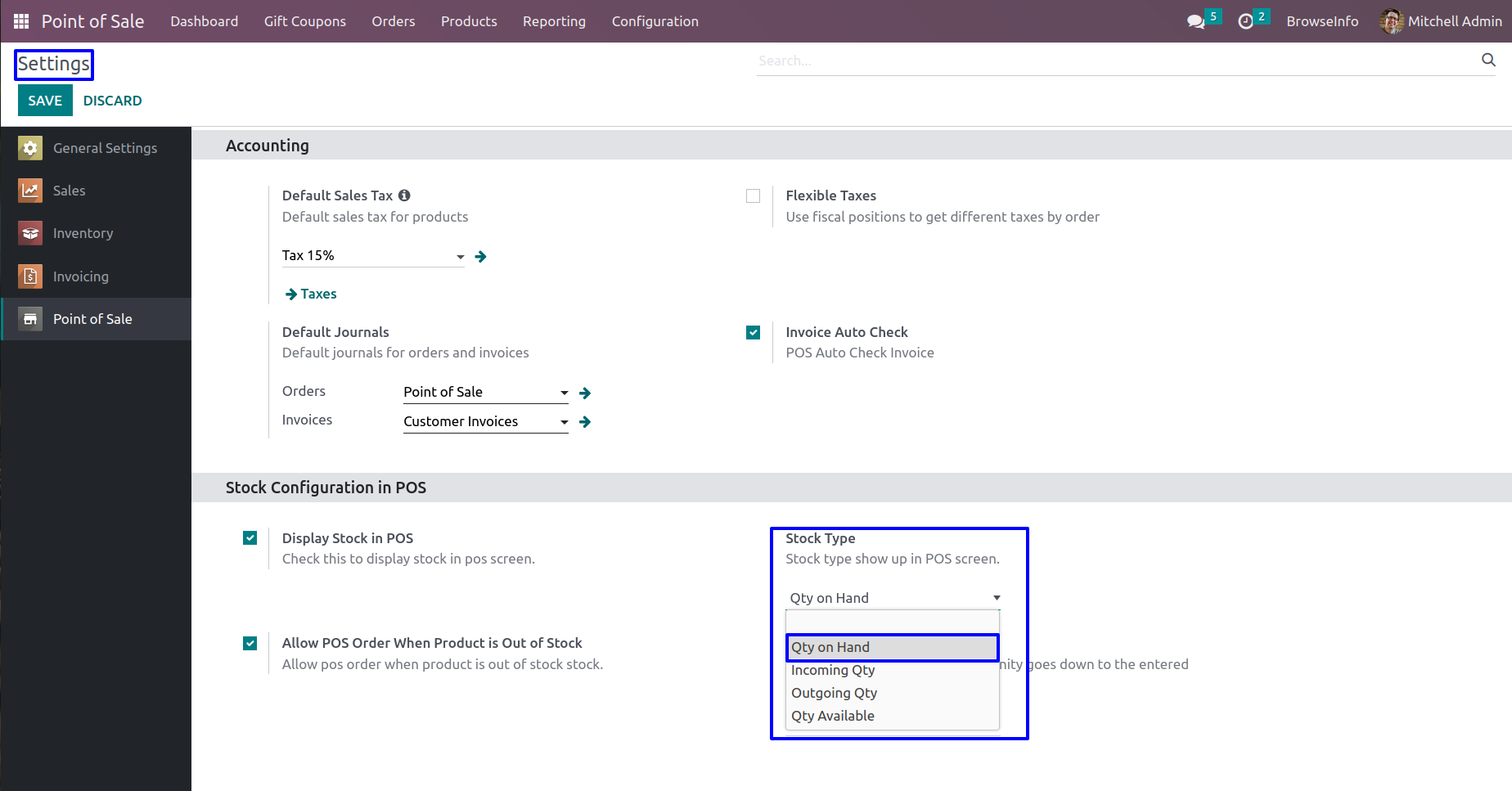Focus the settings Search field
1512x791 pixels.
click(x=1118, y=61)
